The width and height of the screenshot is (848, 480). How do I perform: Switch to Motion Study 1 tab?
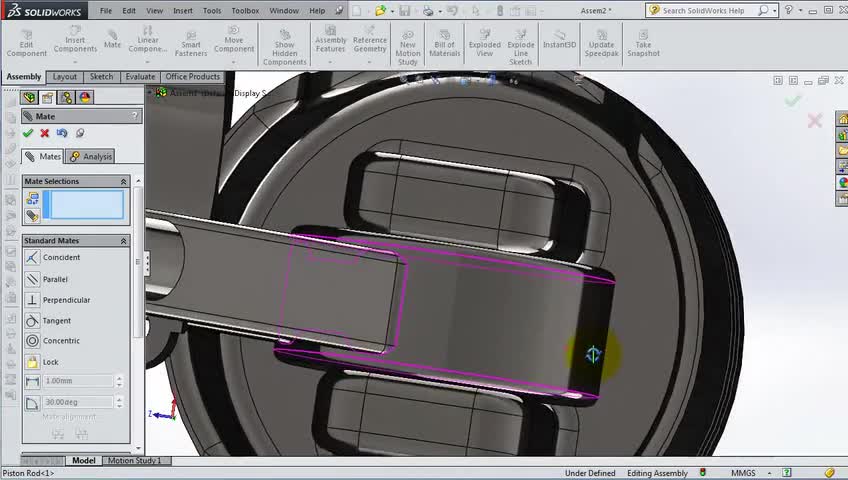pyautogui.click(x=134, y=461)
